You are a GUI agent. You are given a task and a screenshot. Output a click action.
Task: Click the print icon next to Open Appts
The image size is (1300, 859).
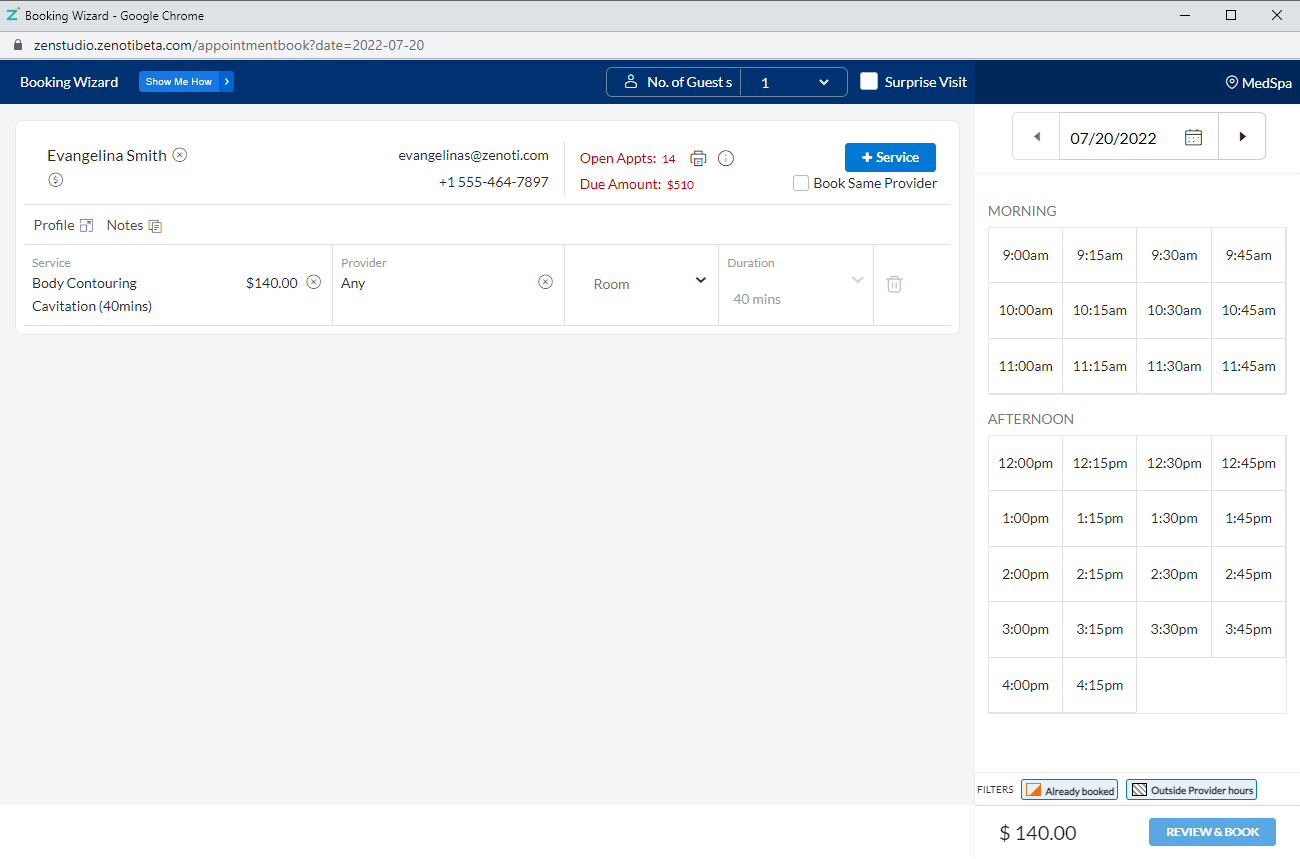pyautogui.click(x=697, y=158)
